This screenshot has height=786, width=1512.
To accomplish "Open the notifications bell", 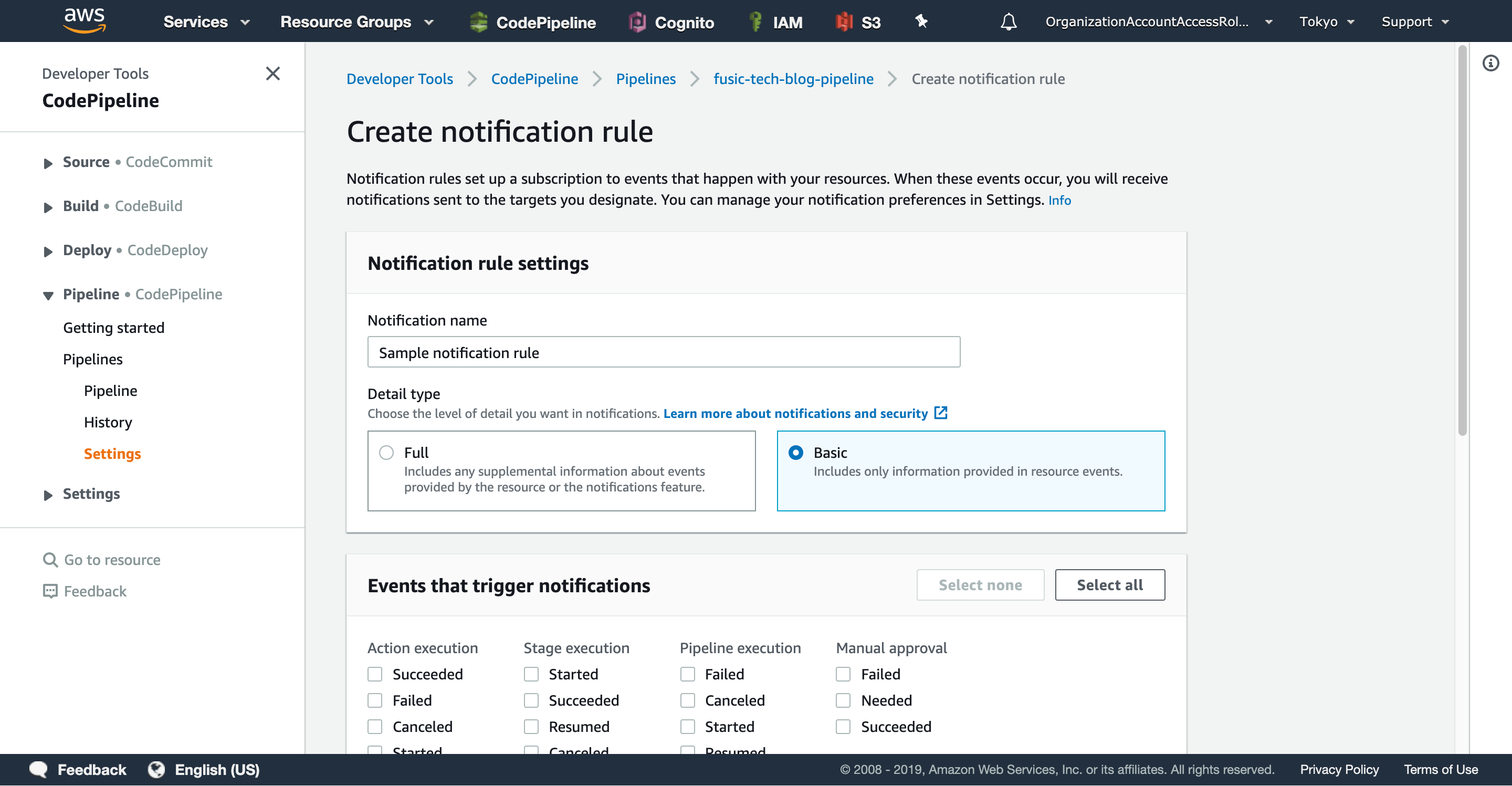I will point(1008,22).
